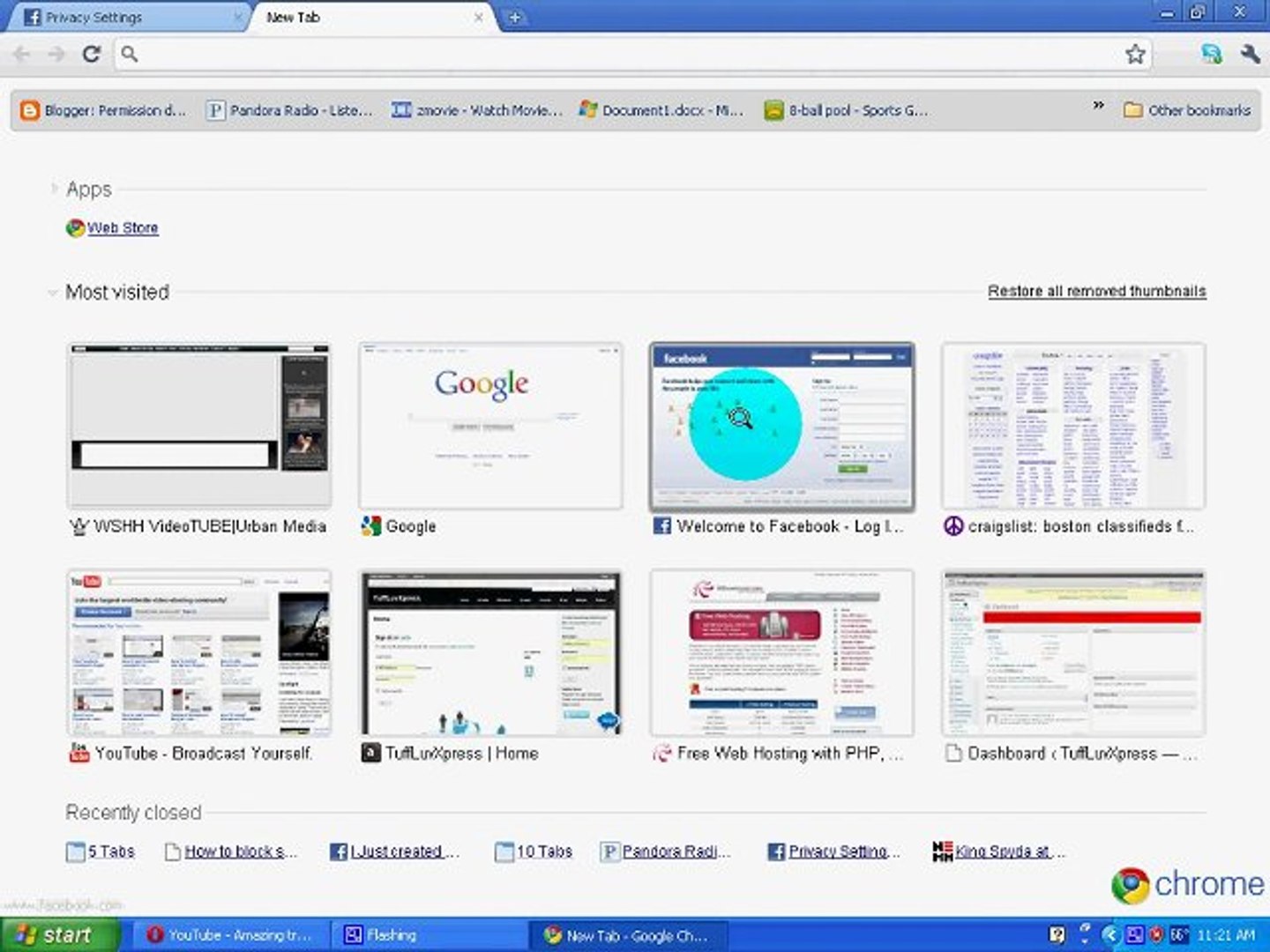Open Document1.docx bookmark
The width and height of the screenshot is (1270, 952).
point(661,110)
